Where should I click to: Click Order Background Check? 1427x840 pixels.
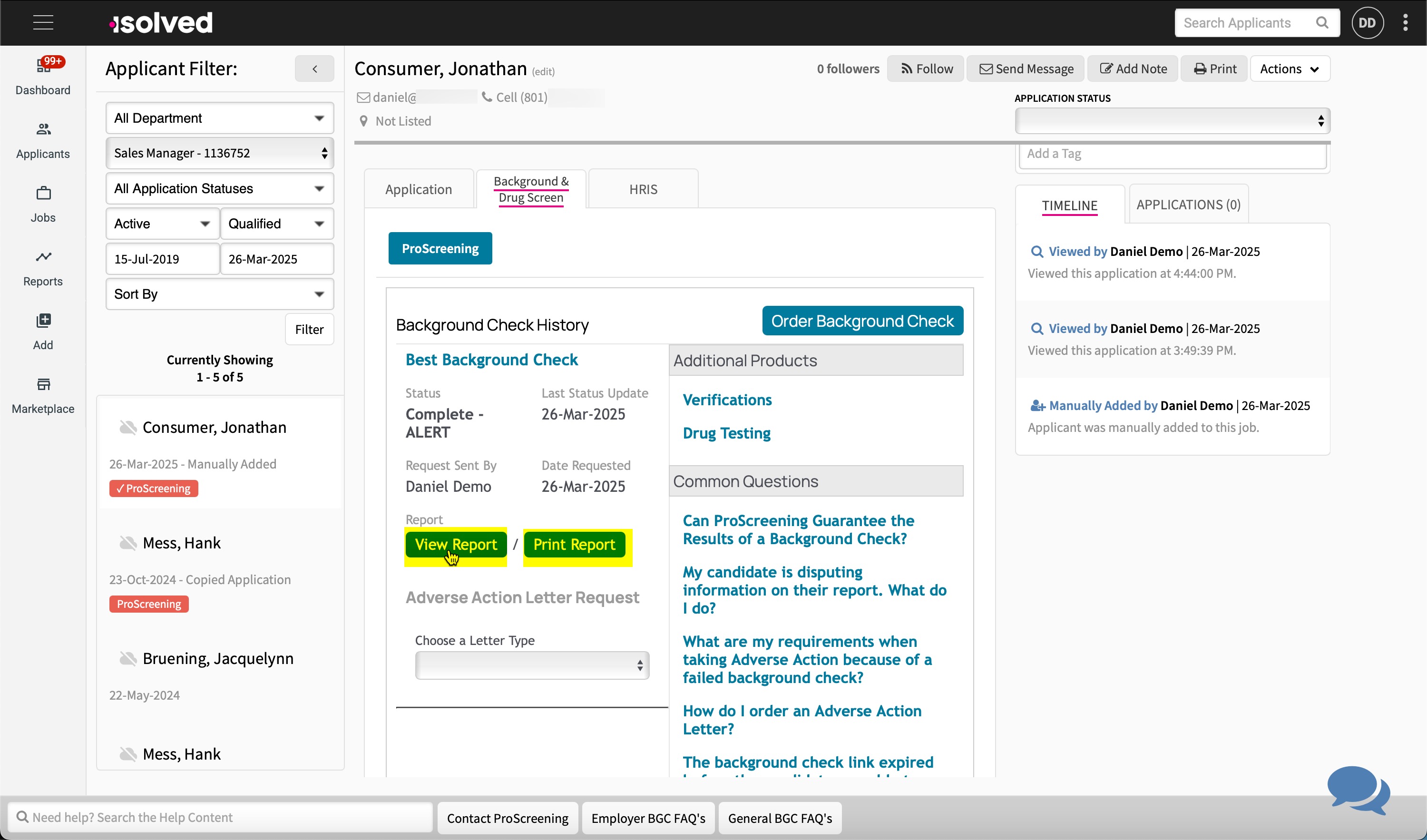pos(862,321)
